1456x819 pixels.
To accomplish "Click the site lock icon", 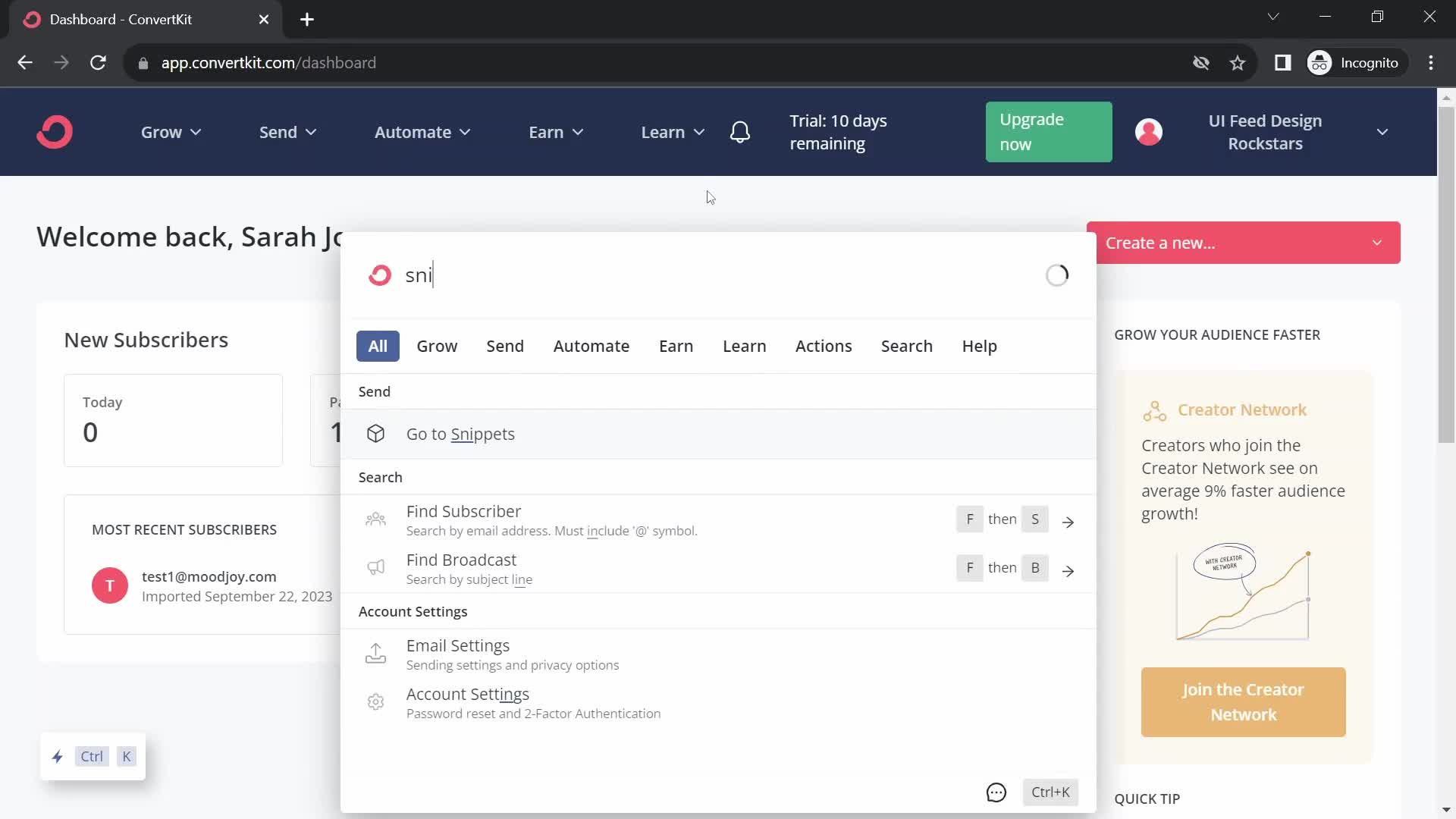I will click(x=143, y=63).
